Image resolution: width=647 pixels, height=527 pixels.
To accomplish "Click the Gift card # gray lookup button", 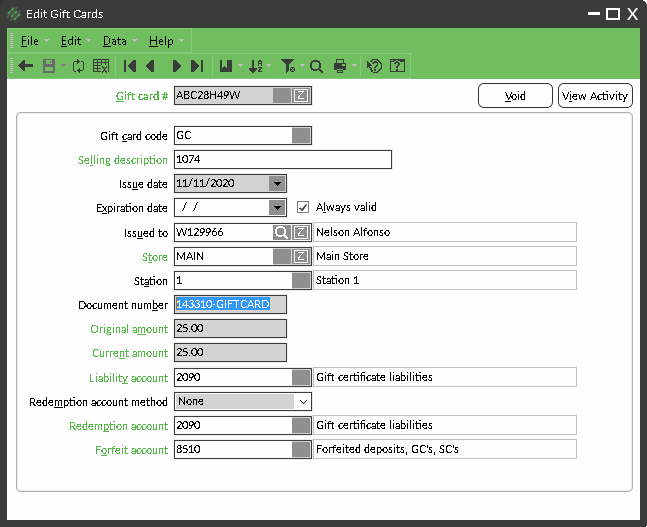I will tap(282, 96).
